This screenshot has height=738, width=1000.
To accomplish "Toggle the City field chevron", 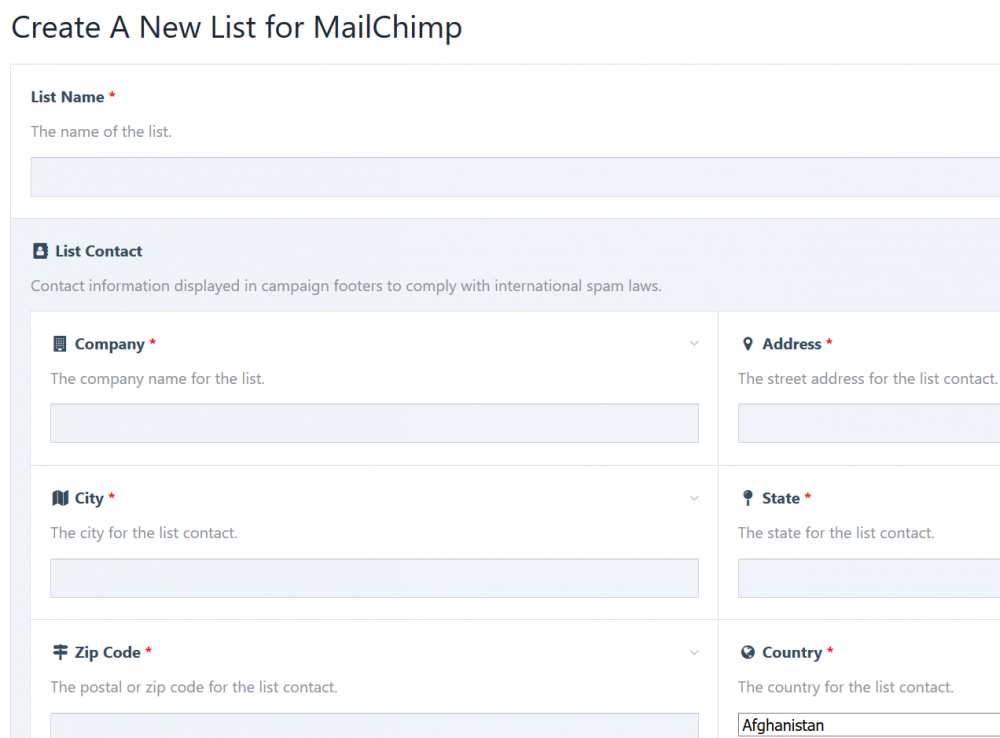I will (694, 498).
